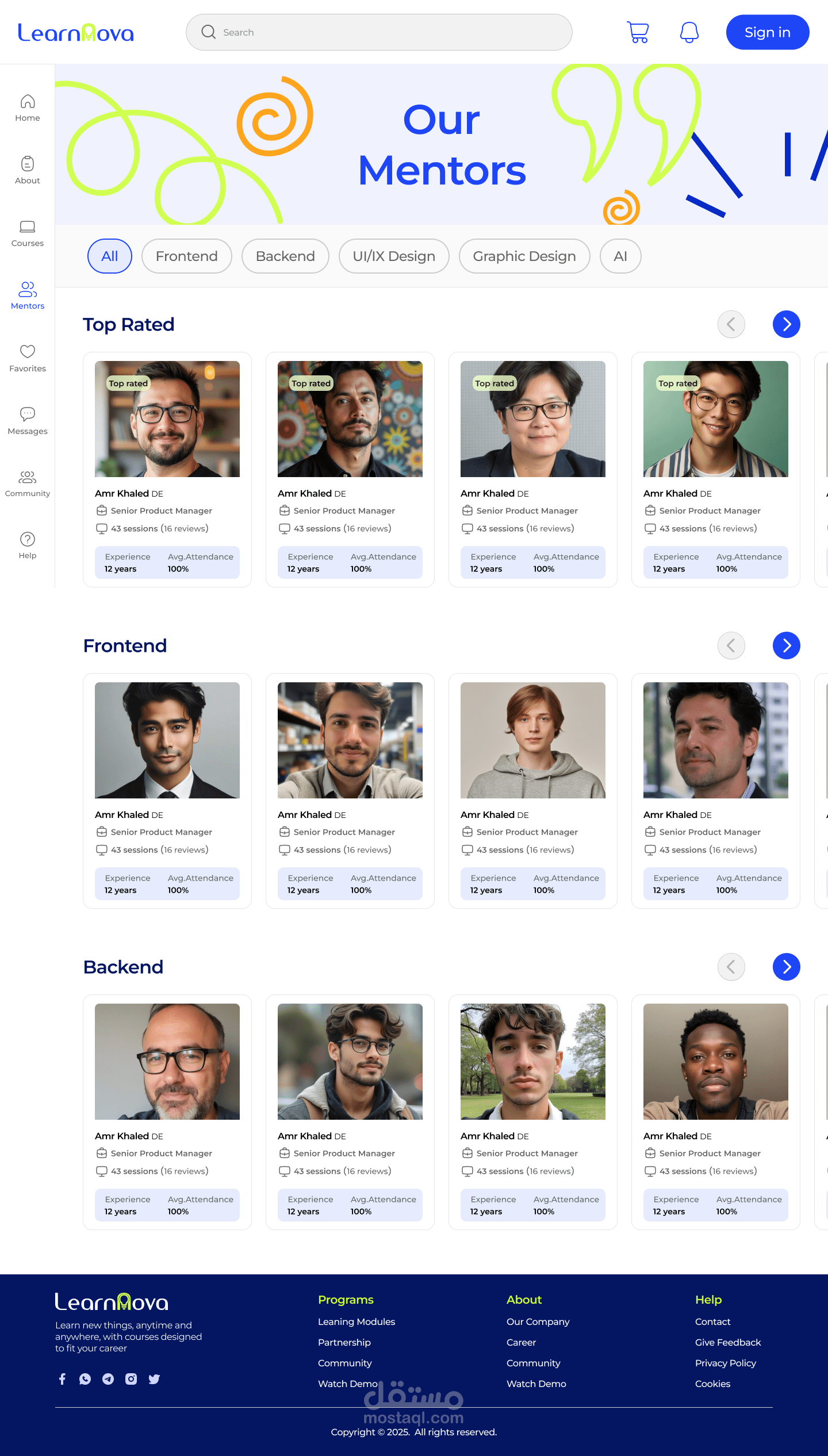Open notifications bell icon
Screen dimensions: 828x1456
[689, 32]
